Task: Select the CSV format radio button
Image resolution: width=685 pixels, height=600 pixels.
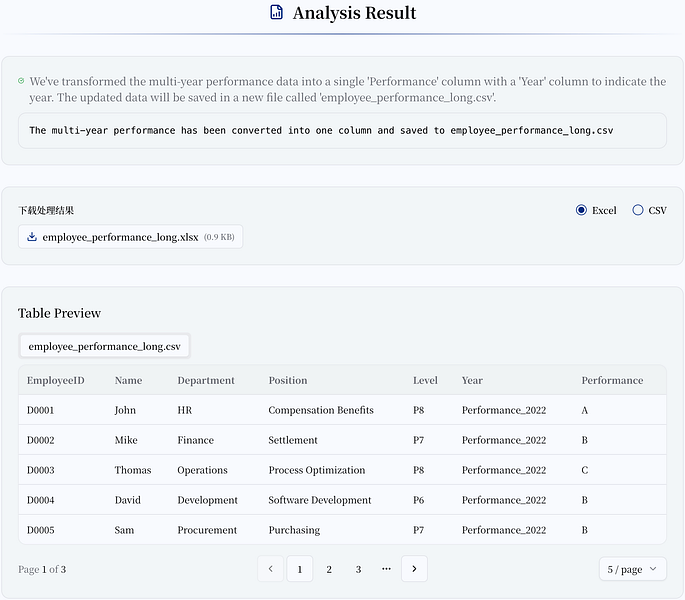Action: (x=638, y=210)
